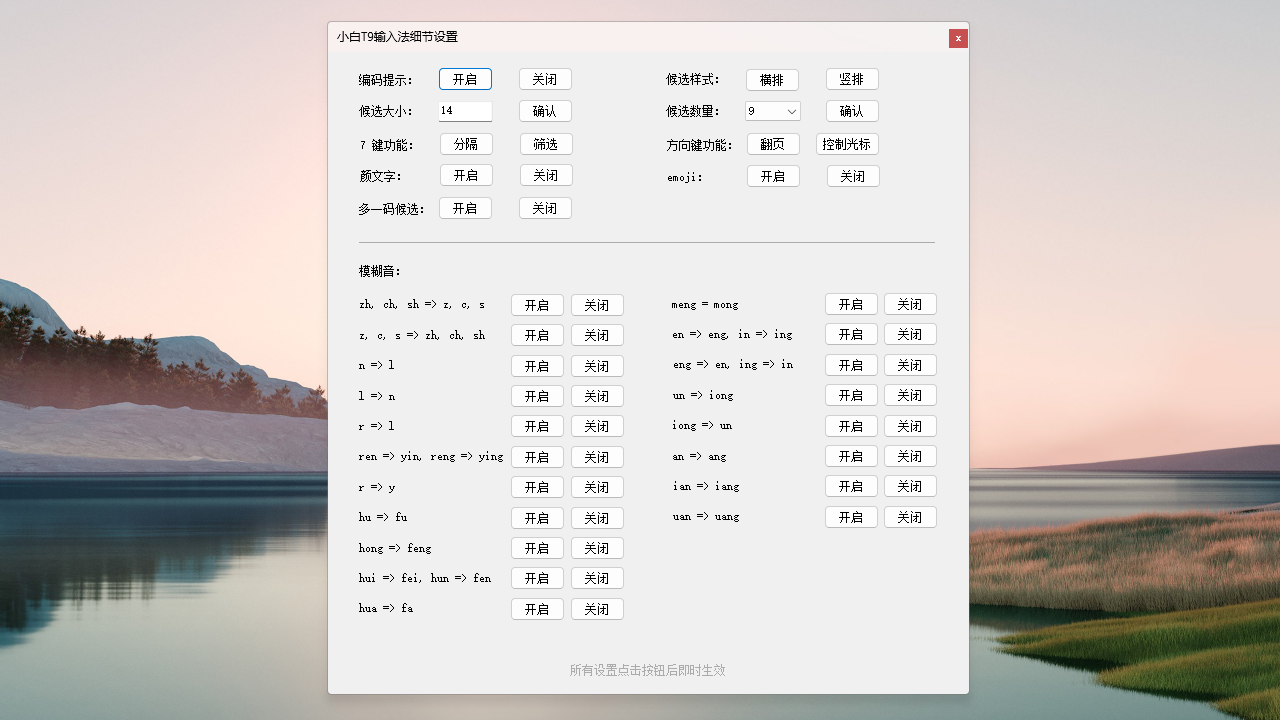Disable 编码提示 with the 关闭 button
Image resolution: width=1280 pixels, height=720 pixels.
(545, 79)
